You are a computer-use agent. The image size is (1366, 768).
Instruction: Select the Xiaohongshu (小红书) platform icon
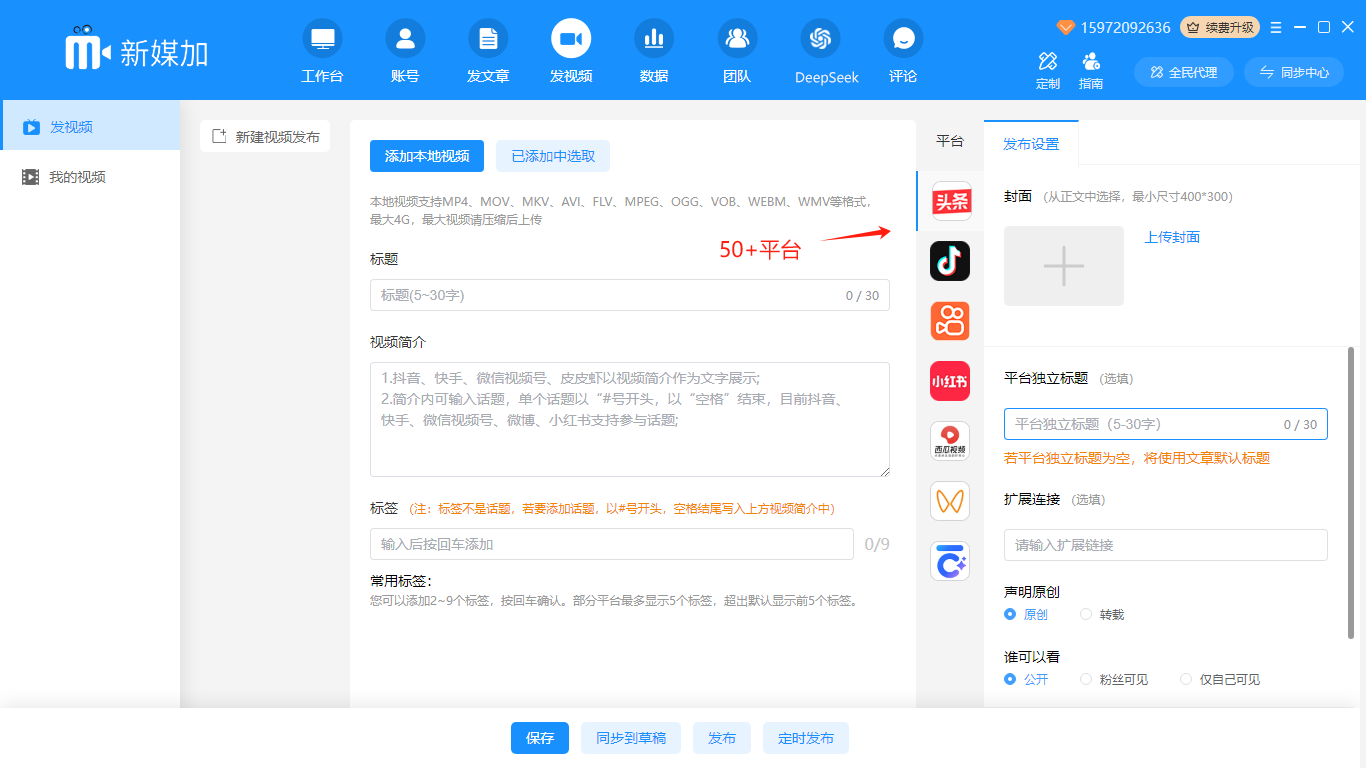click(950, 381)
